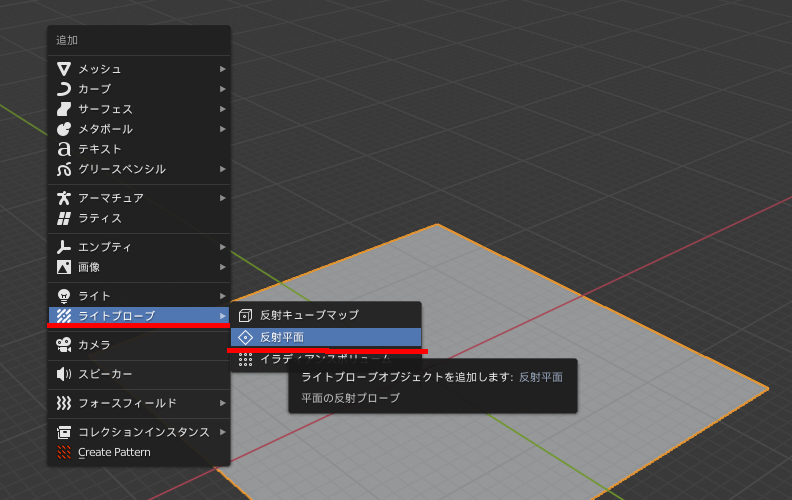Choose 反射平面 from the light probe submenu
This screenshot has width=792, height=500.
[x=326, y=337]
